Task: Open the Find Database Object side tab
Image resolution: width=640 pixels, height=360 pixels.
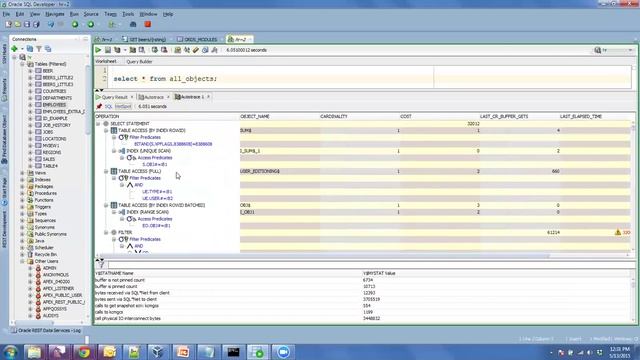Action: (4, 139)
